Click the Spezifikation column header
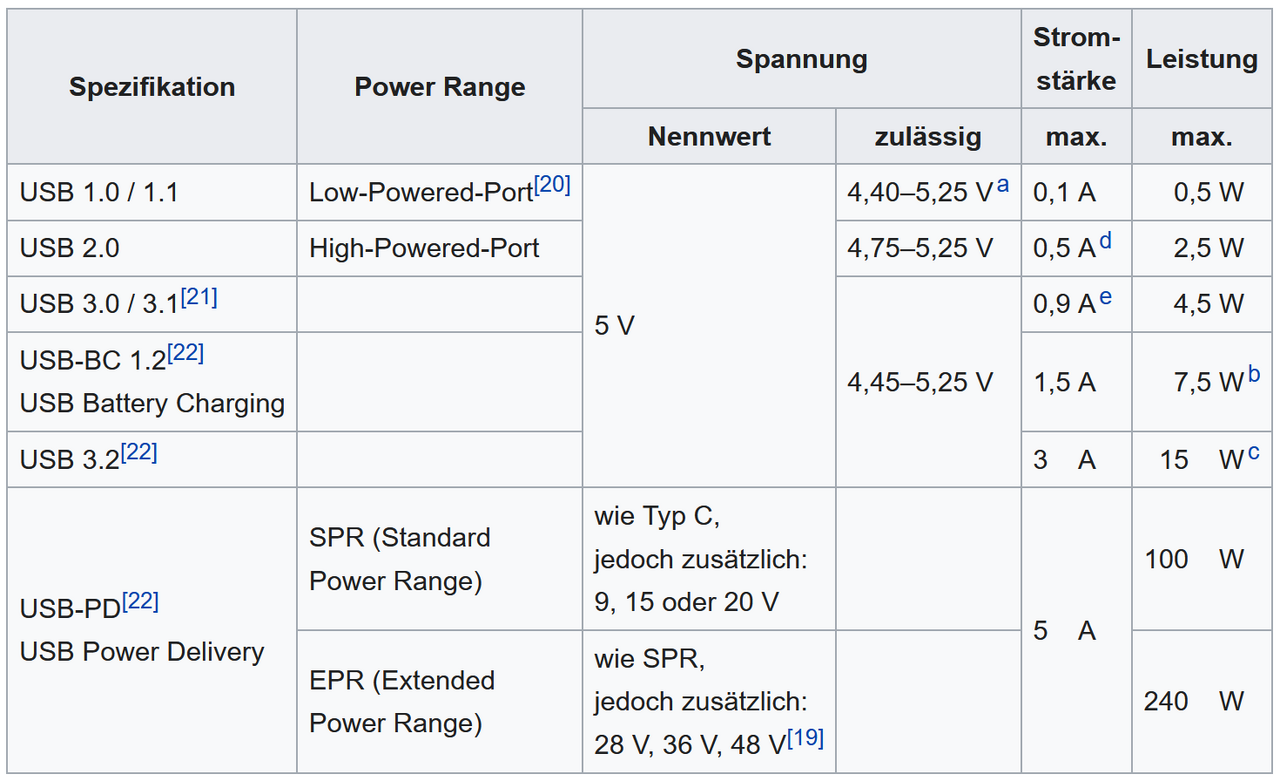 [152, 87]
